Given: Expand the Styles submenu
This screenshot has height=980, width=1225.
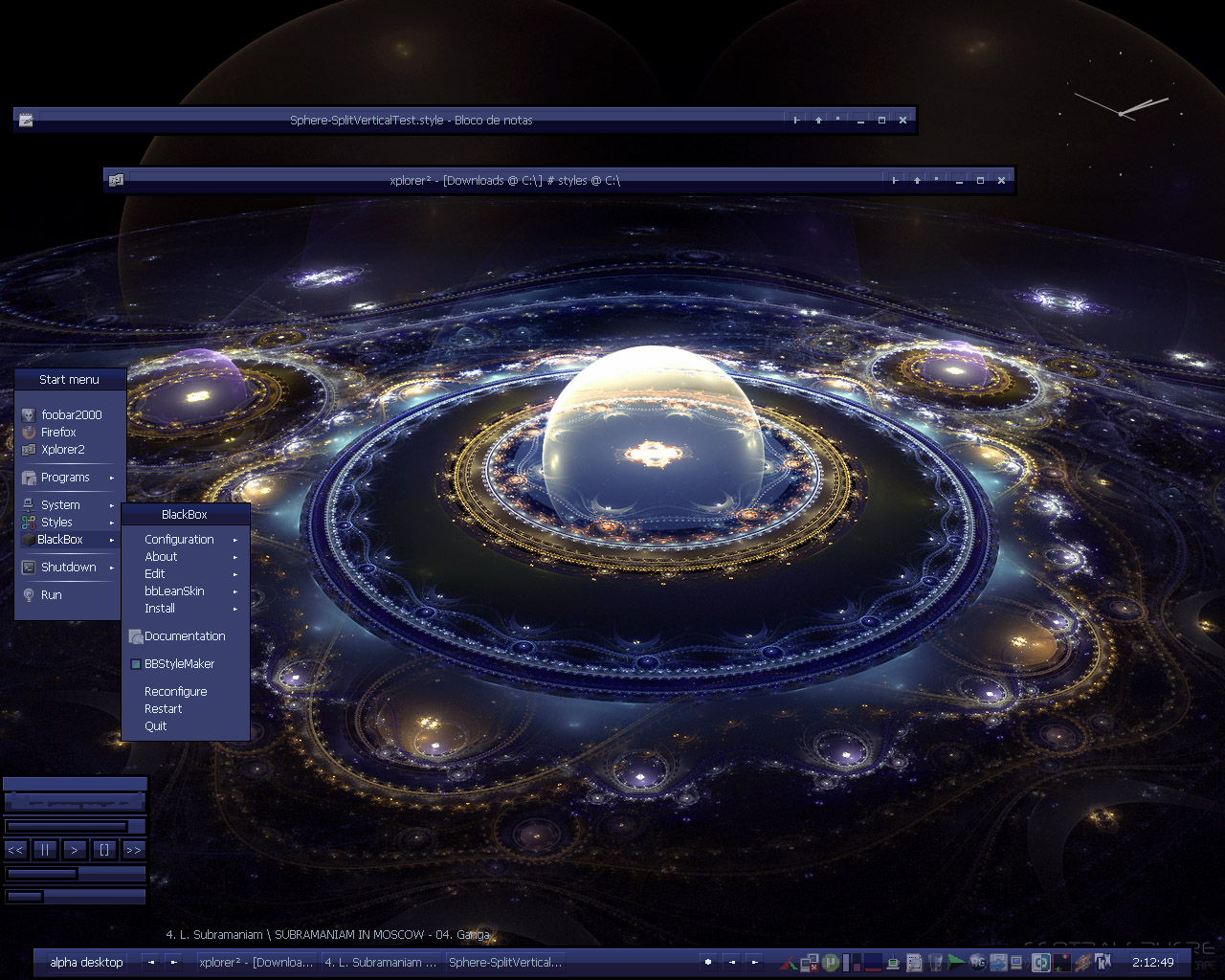Looking at the screenshot, I should (71, 522).
